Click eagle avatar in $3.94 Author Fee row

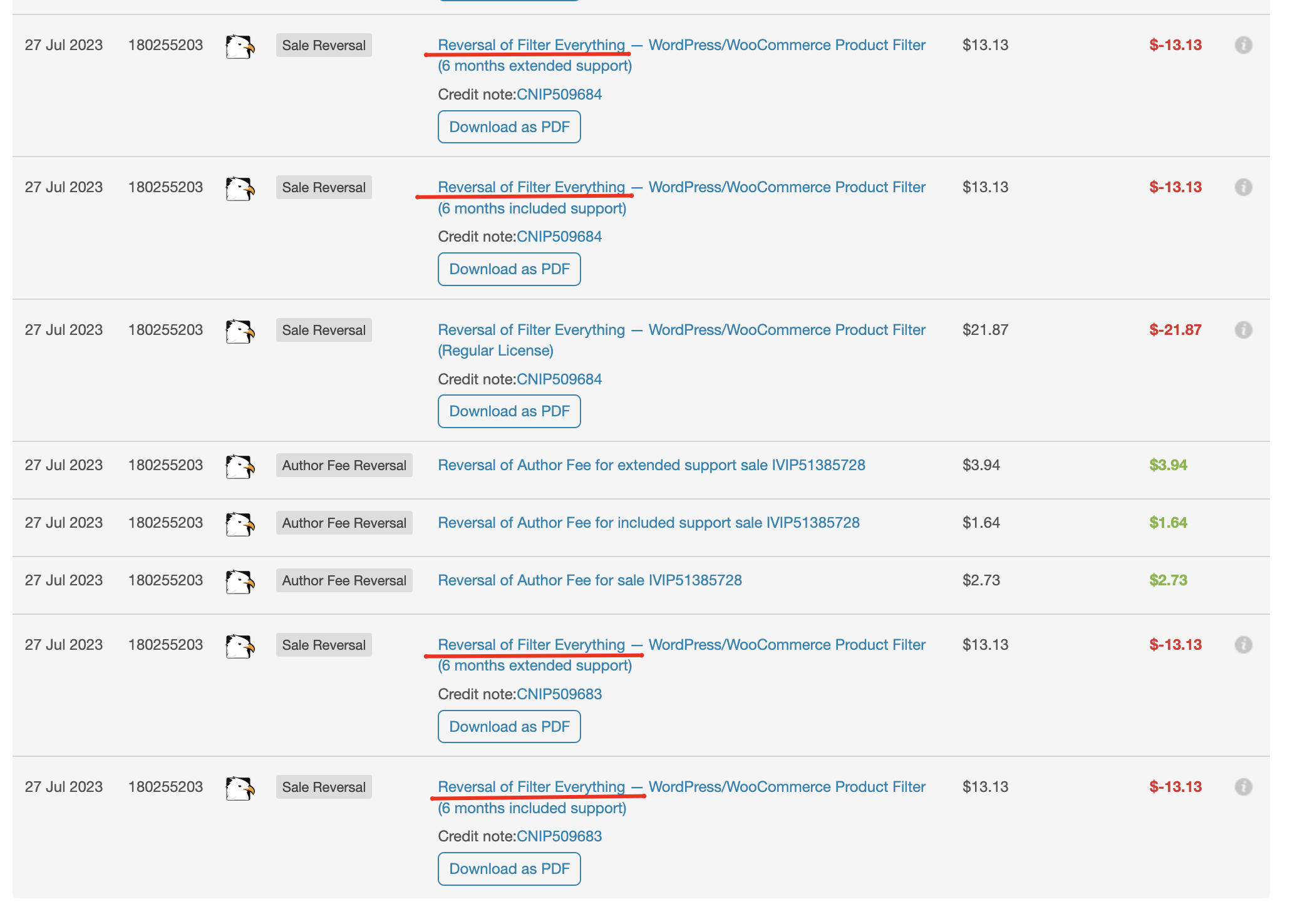(x=240, y=467)
